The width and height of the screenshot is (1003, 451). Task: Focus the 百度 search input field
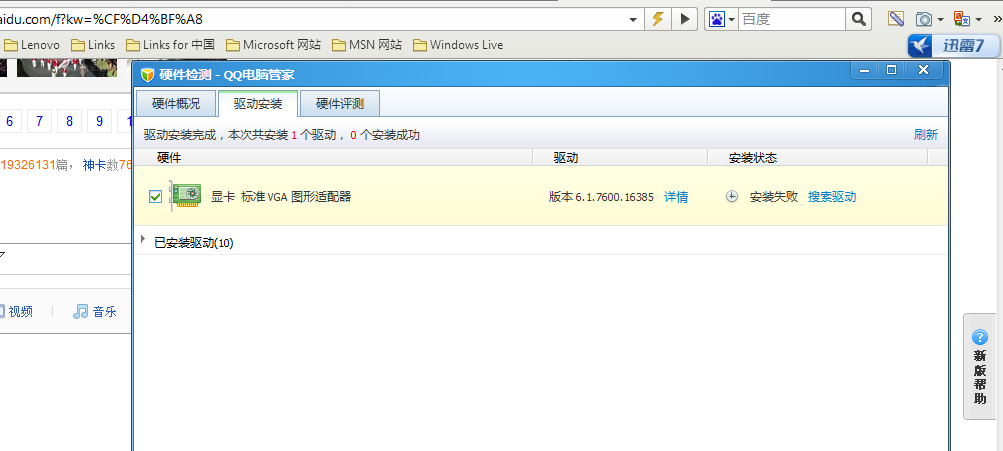[792, 19]
